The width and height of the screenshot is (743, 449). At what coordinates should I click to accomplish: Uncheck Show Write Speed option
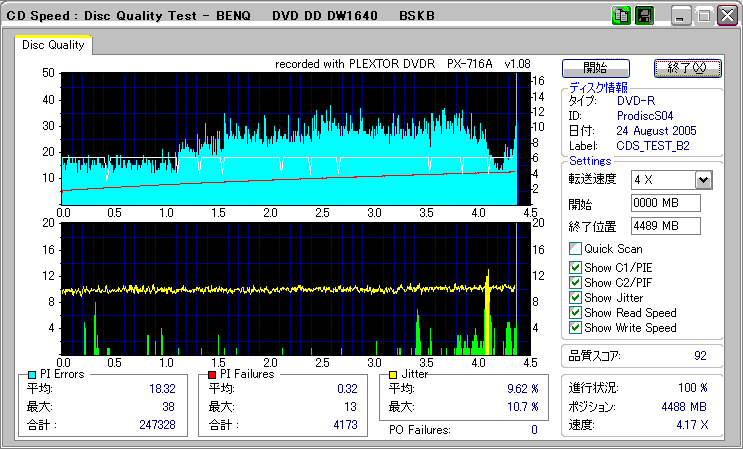click(575, 327)
